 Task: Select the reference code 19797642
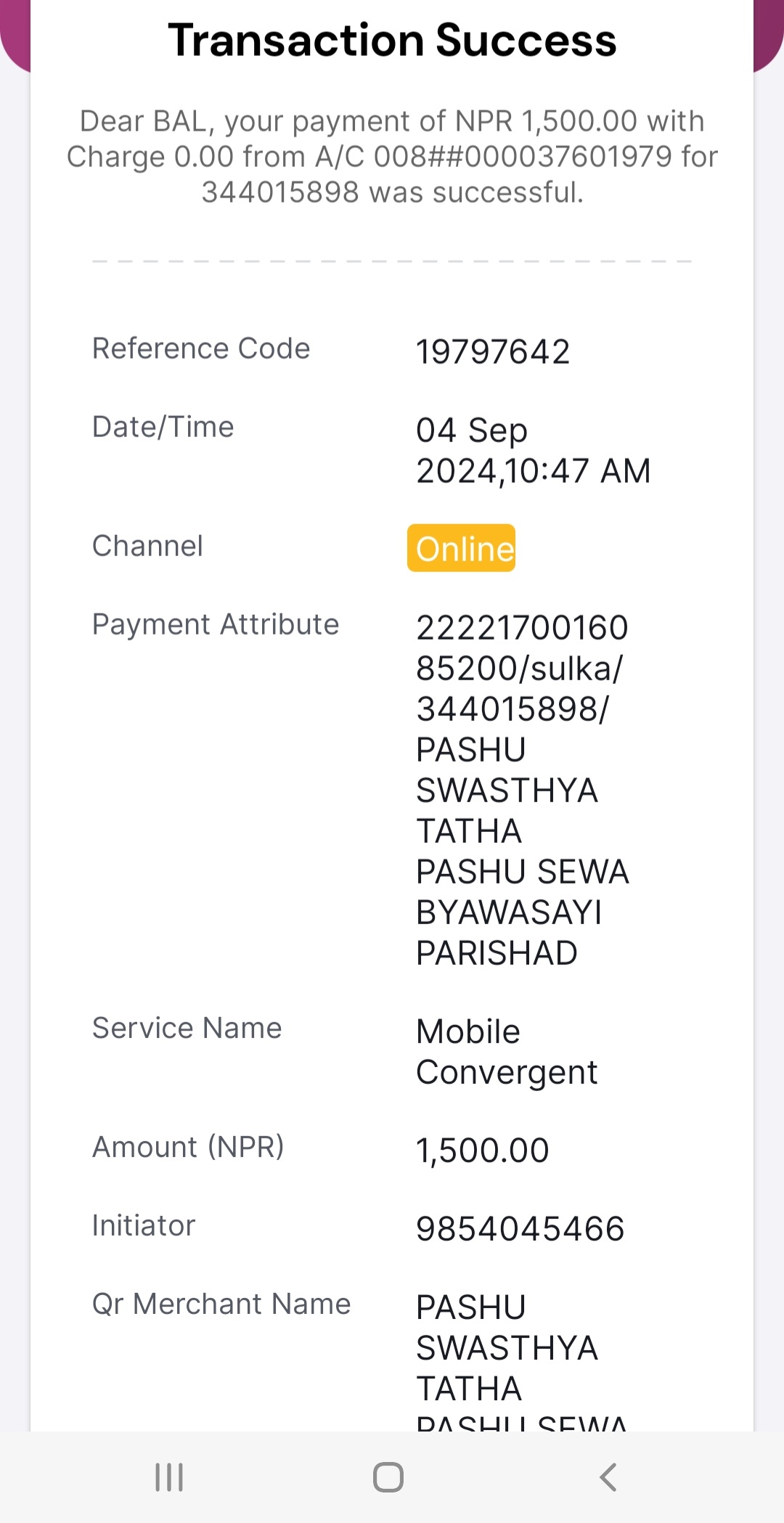[493, 352]
